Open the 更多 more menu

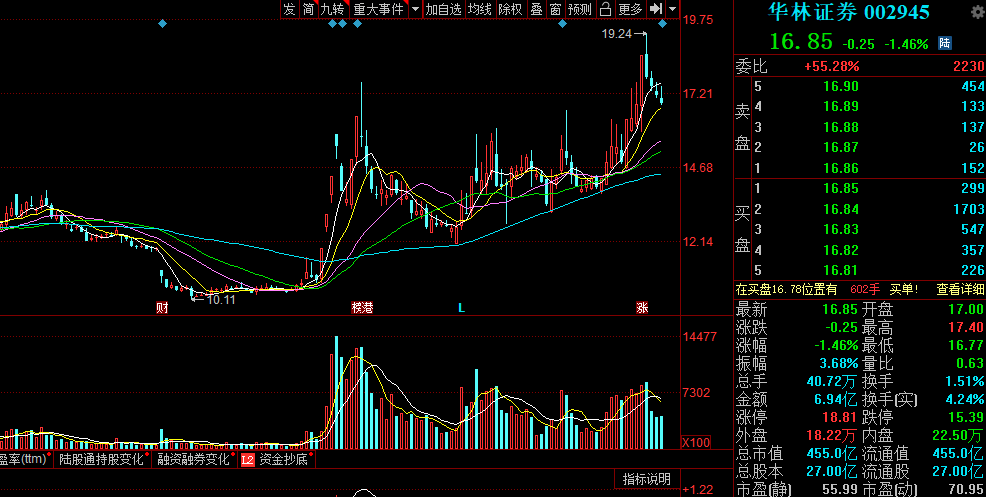click(x=631, y=9)
